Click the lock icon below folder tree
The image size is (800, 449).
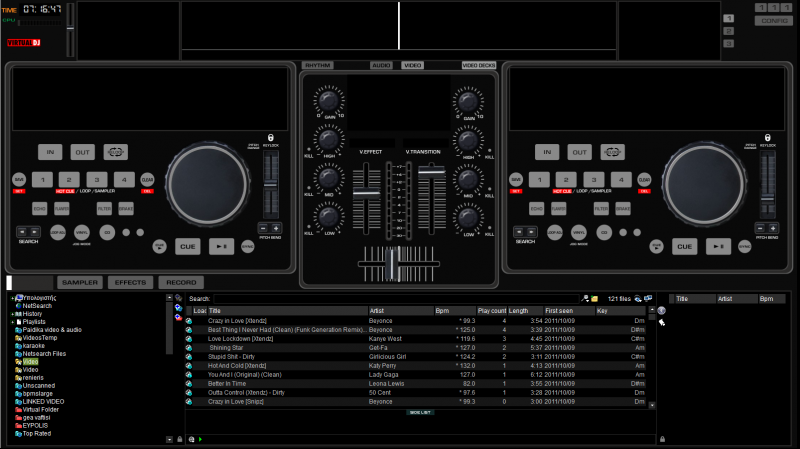coord(180,439)
